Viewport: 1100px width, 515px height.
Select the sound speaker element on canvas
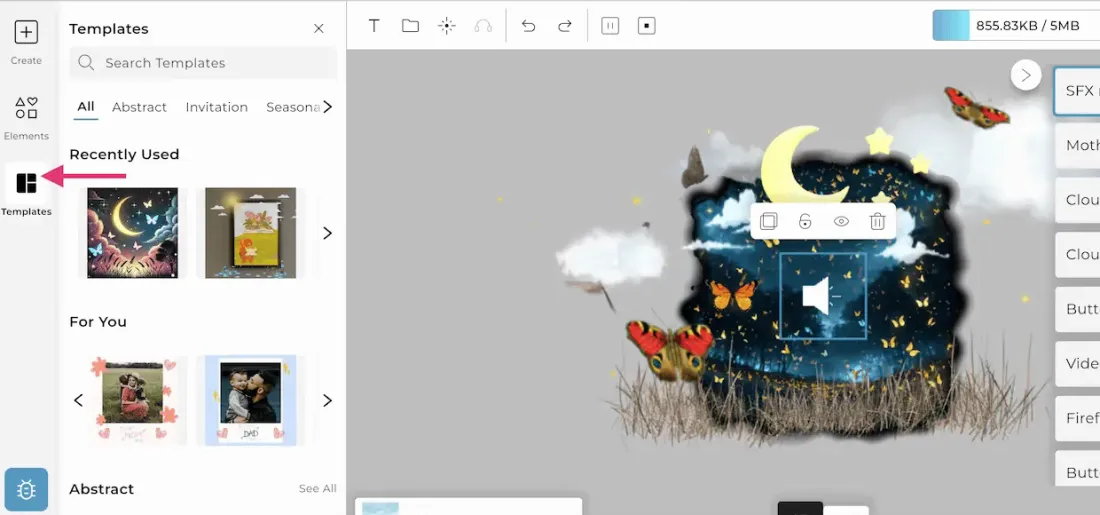(x=823, y=296)
